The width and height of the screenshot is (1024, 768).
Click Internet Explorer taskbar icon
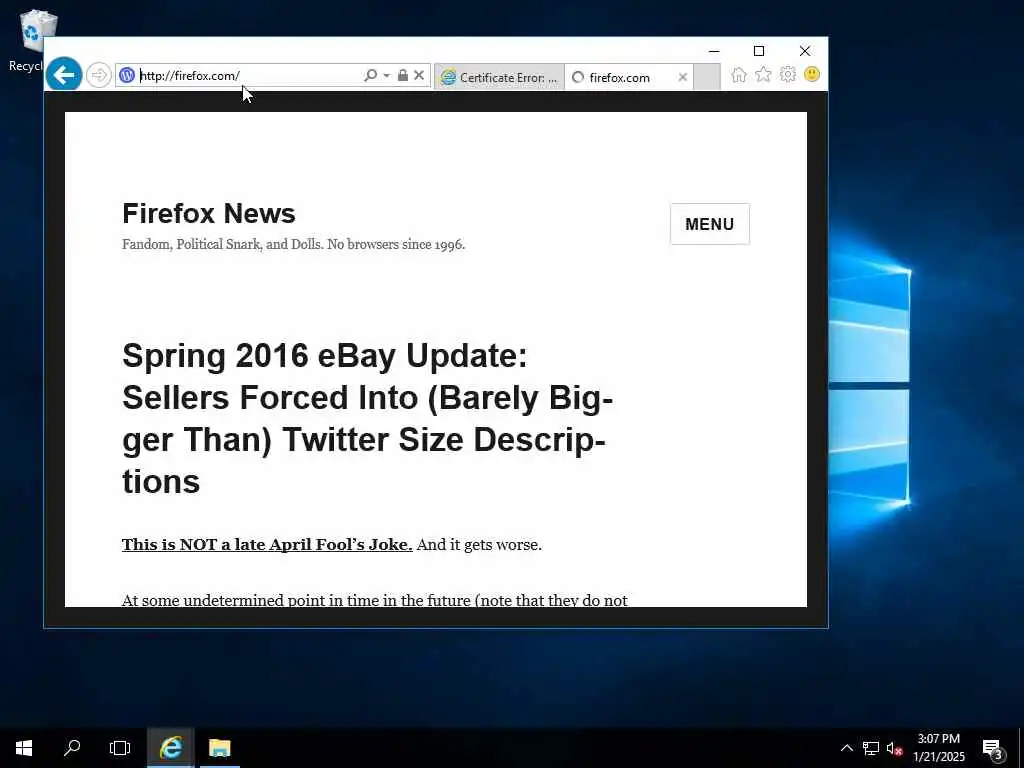point(170,748)
